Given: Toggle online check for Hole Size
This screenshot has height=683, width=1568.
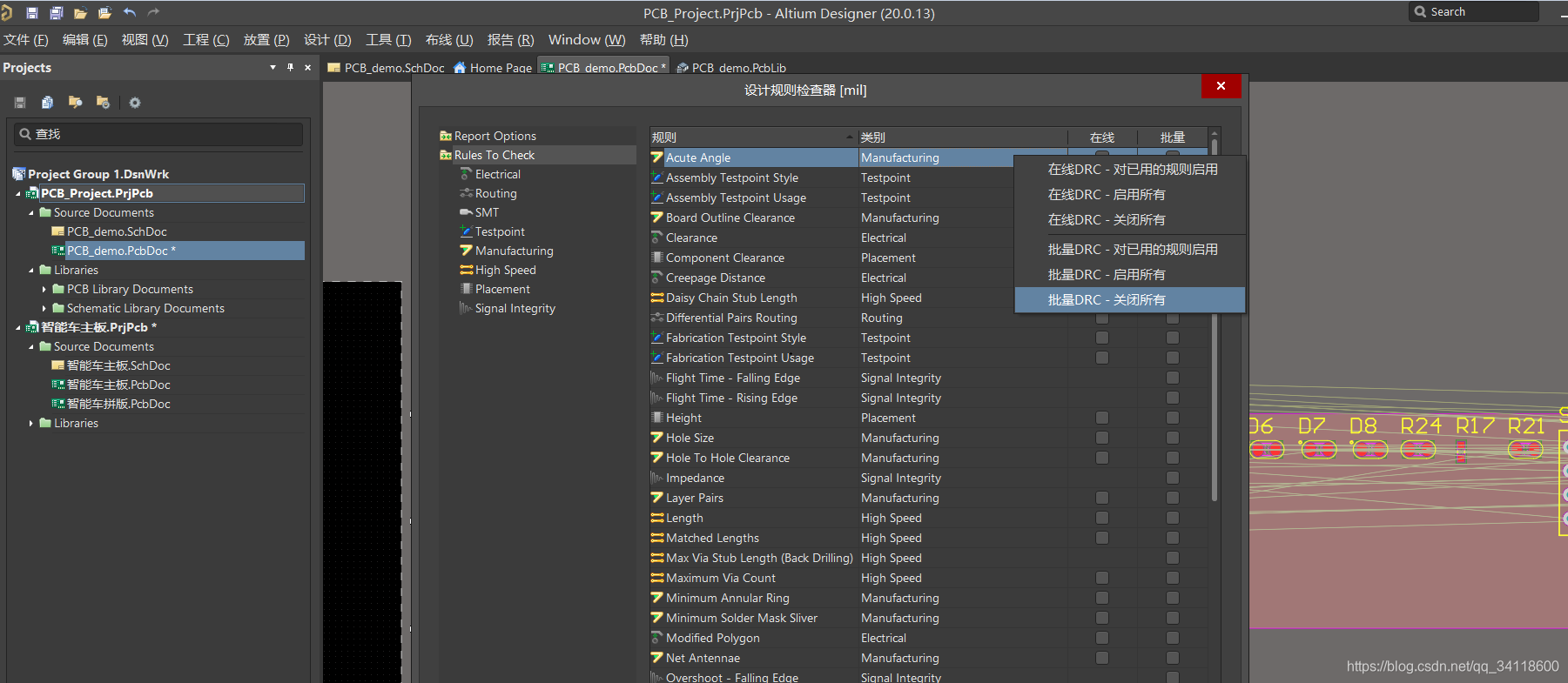Looking at the screenshot, I should [x=1102, y=438].
